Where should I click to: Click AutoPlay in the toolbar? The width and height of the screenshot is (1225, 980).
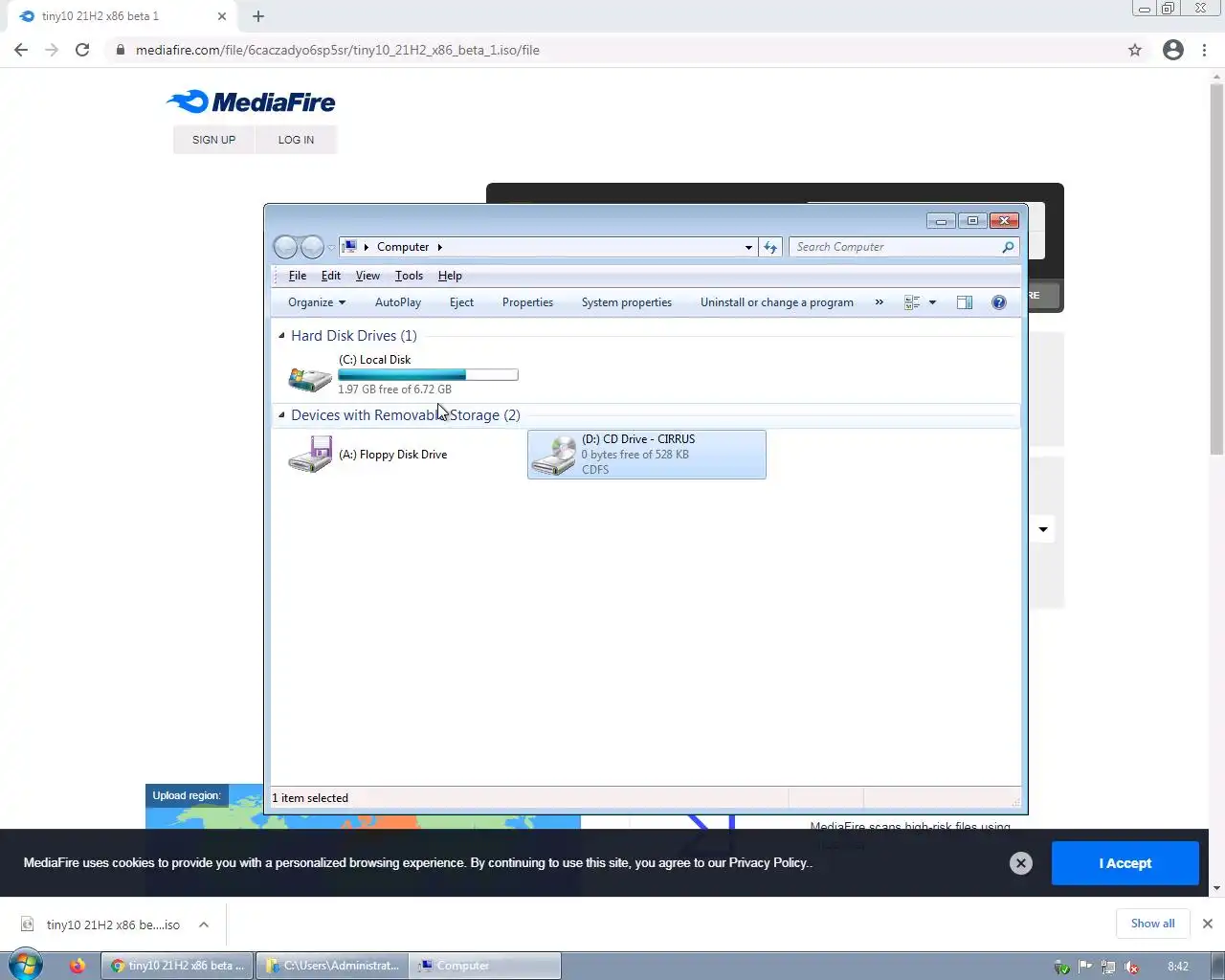[x=398, y=302]
